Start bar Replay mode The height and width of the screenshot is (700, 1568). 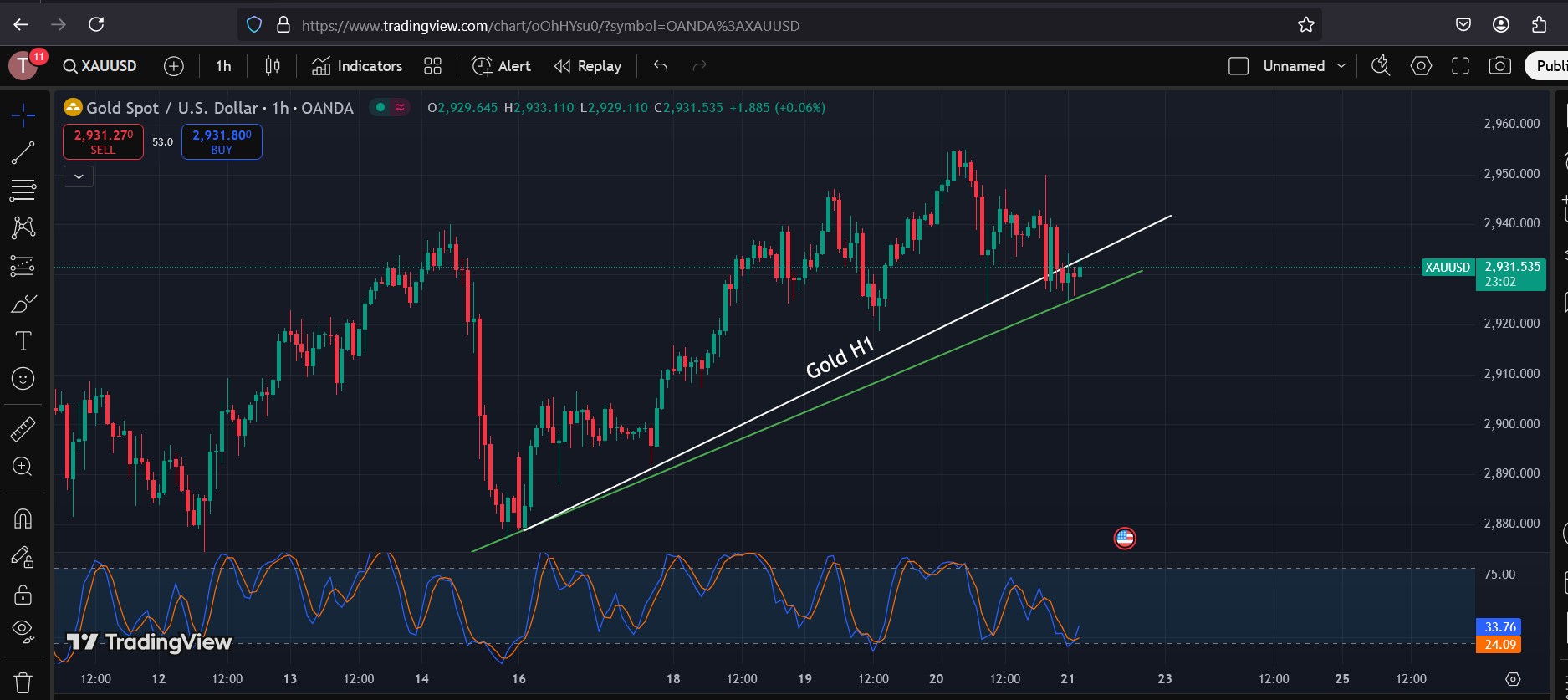click(x=588, y=66)
